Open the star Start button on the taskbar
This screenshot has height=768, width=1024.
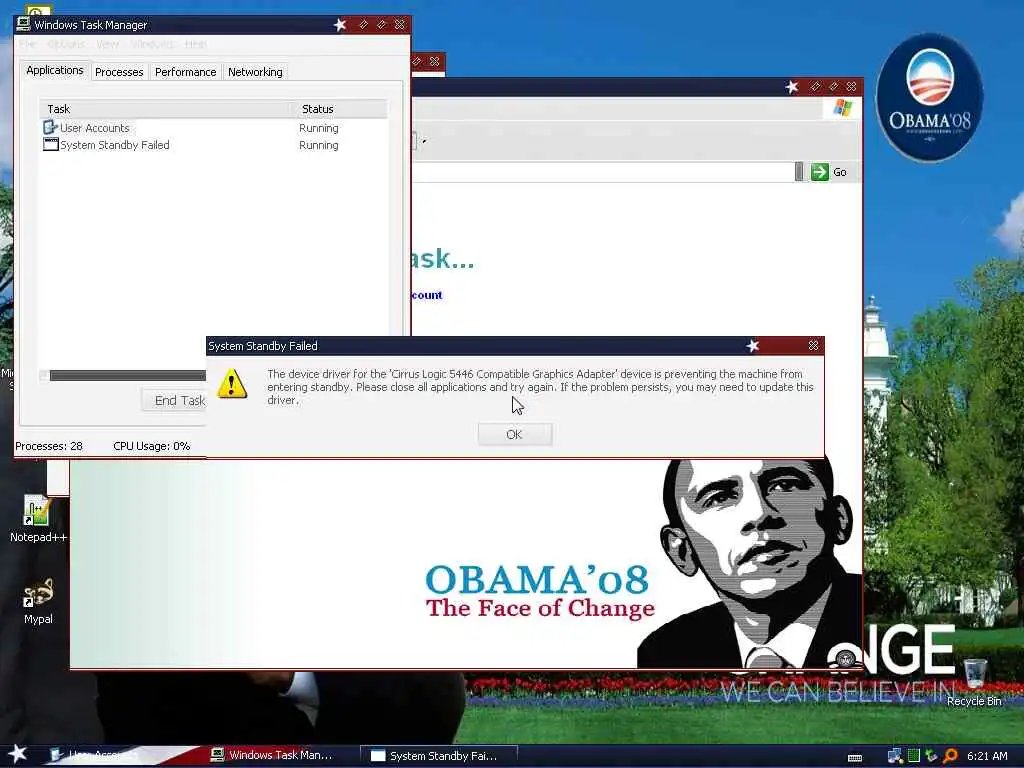pos(17,754)
